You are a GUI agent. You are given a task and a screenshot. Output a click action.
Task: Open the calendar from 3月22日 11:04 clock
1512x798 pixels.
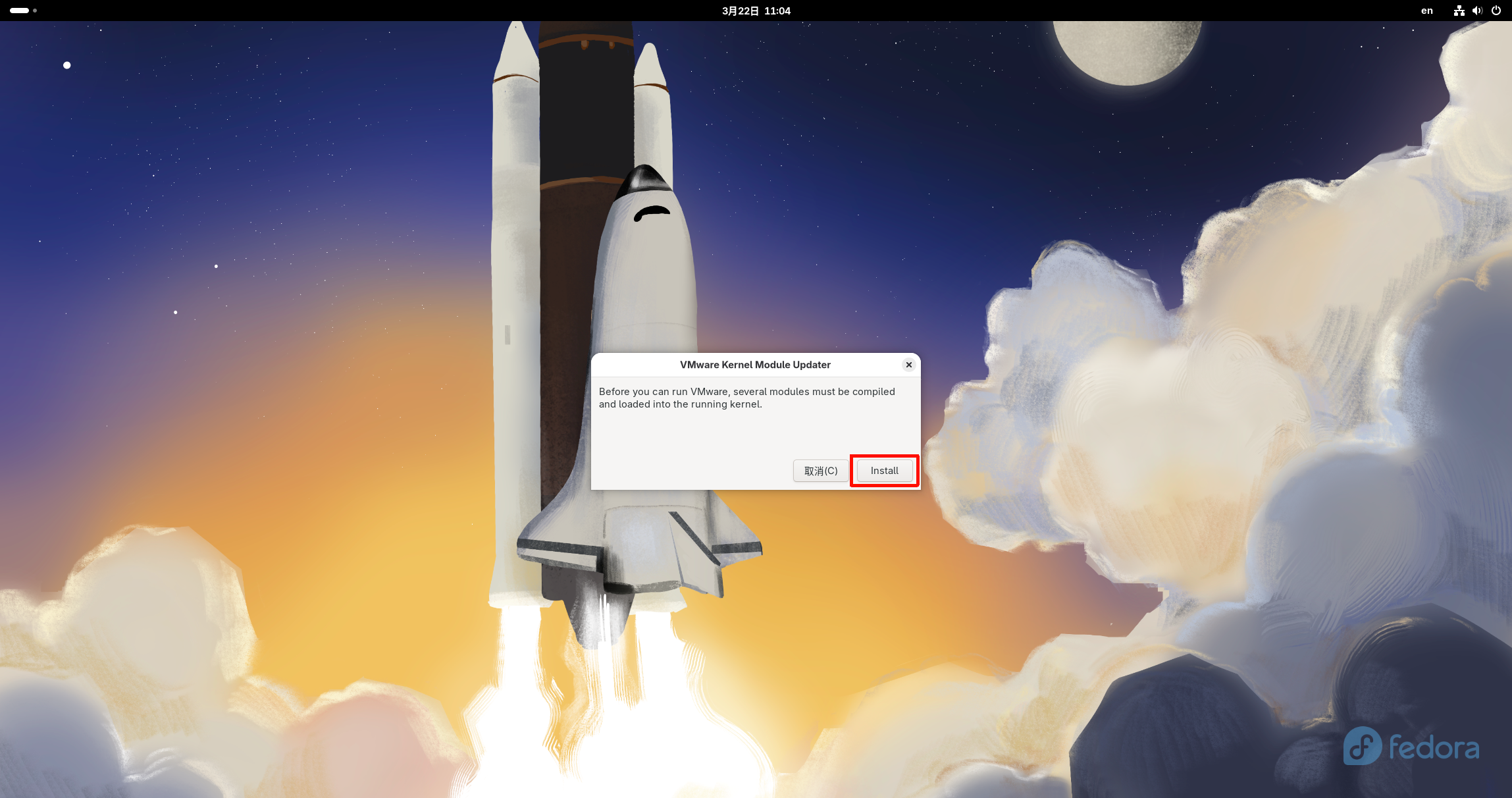point(756,11)
